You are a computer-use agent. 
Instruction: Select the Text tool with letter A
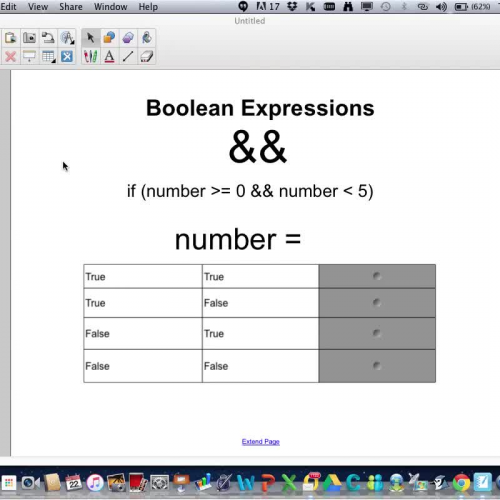pos(109,56)
